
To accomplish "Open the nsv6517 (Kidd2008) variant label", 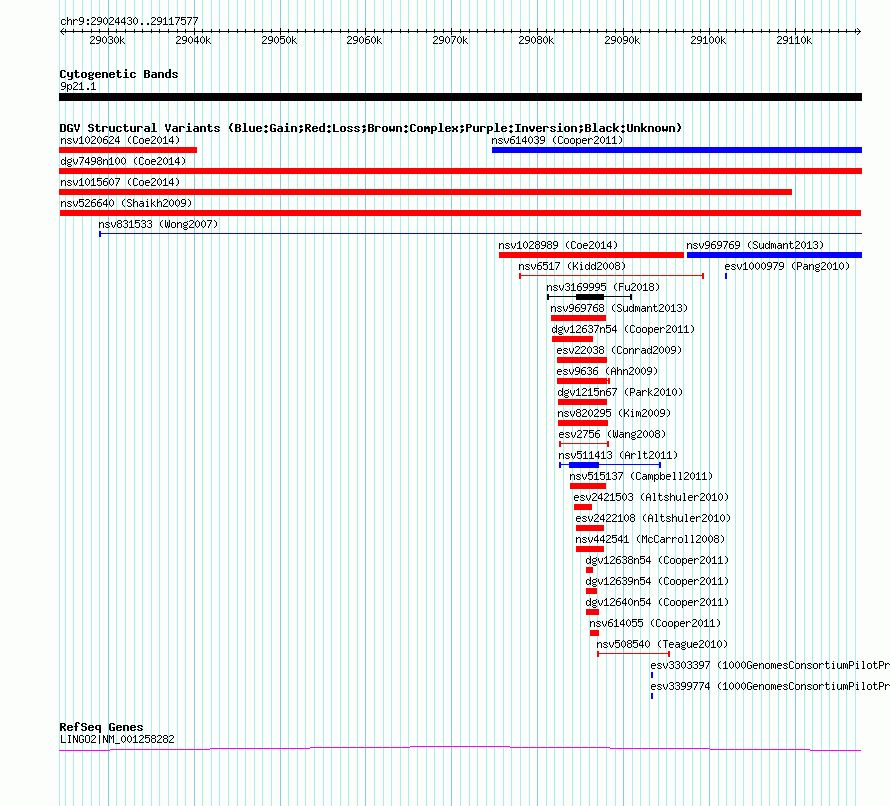I will (572, 266).
